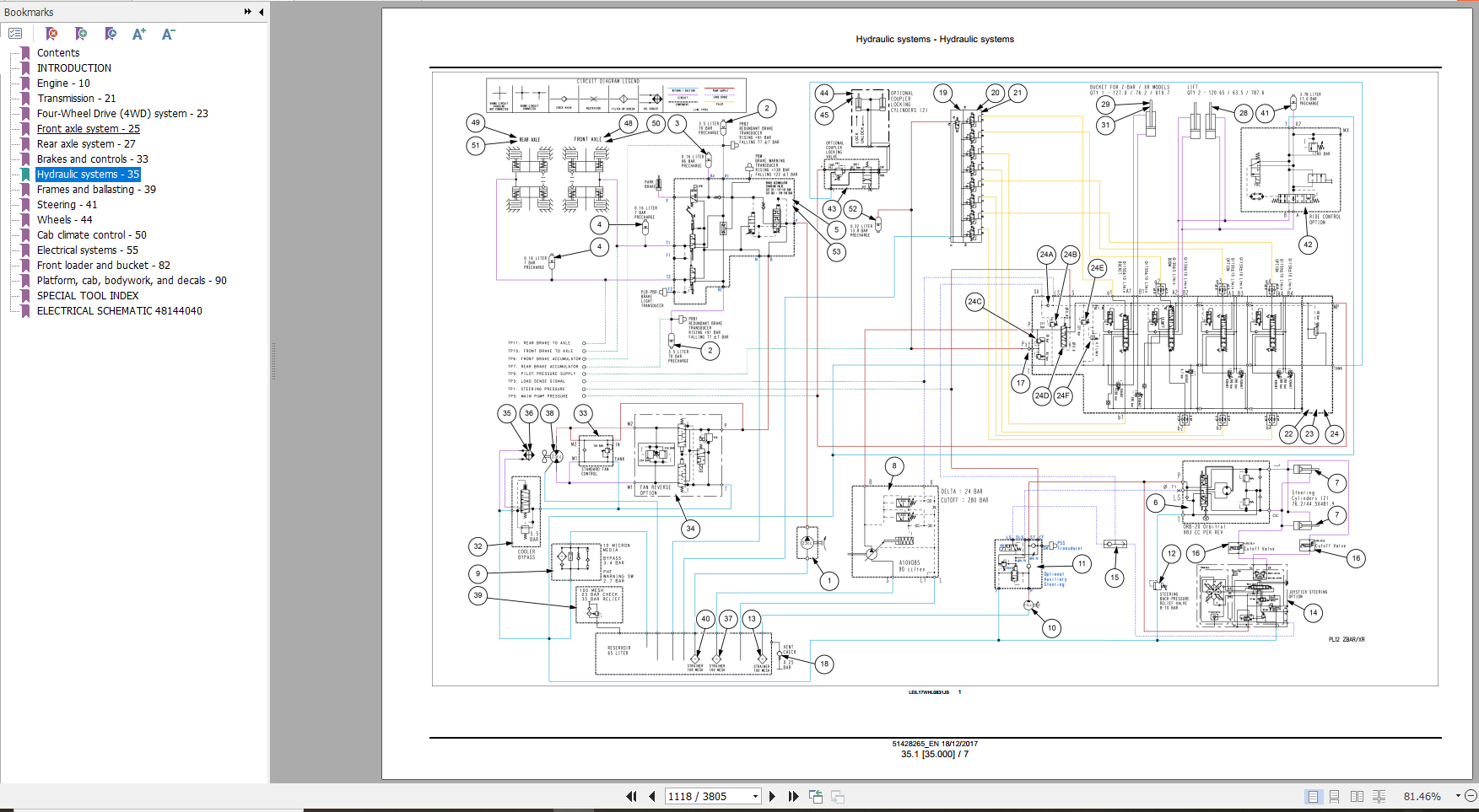Enable single page view mode
Viewport: 1479px width, 812px height.
click(x=1313, y=796)
